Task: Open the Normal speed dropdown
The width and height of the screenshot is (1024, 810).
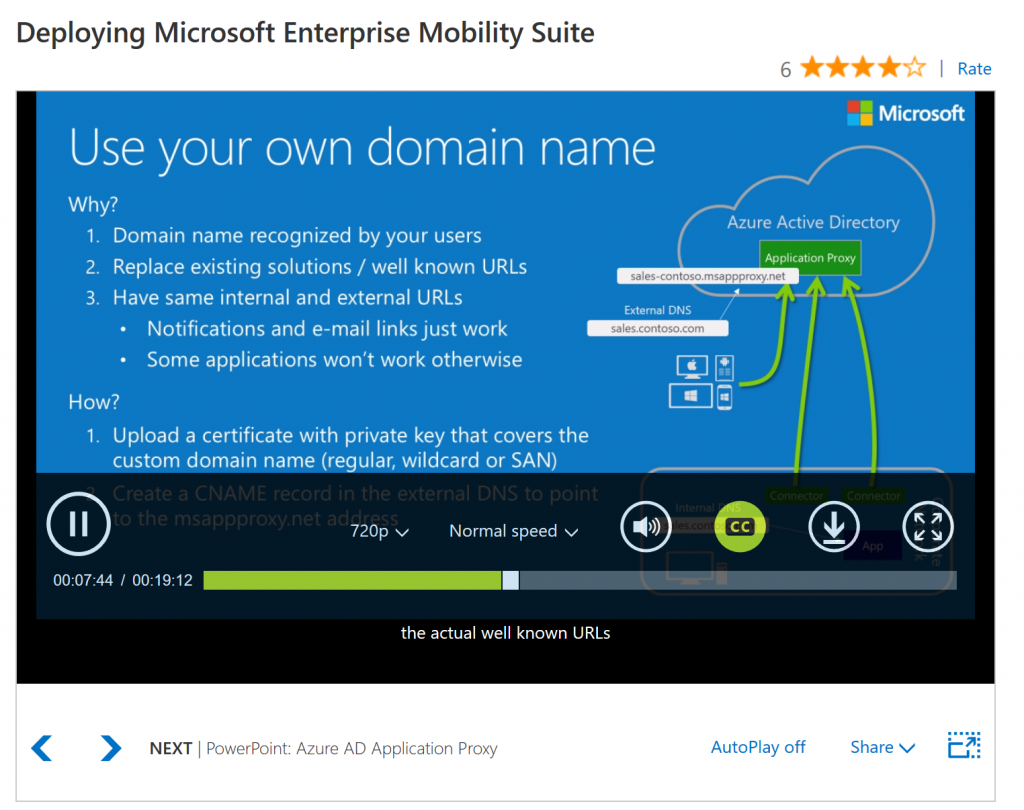Action: (x=513, y=531)
